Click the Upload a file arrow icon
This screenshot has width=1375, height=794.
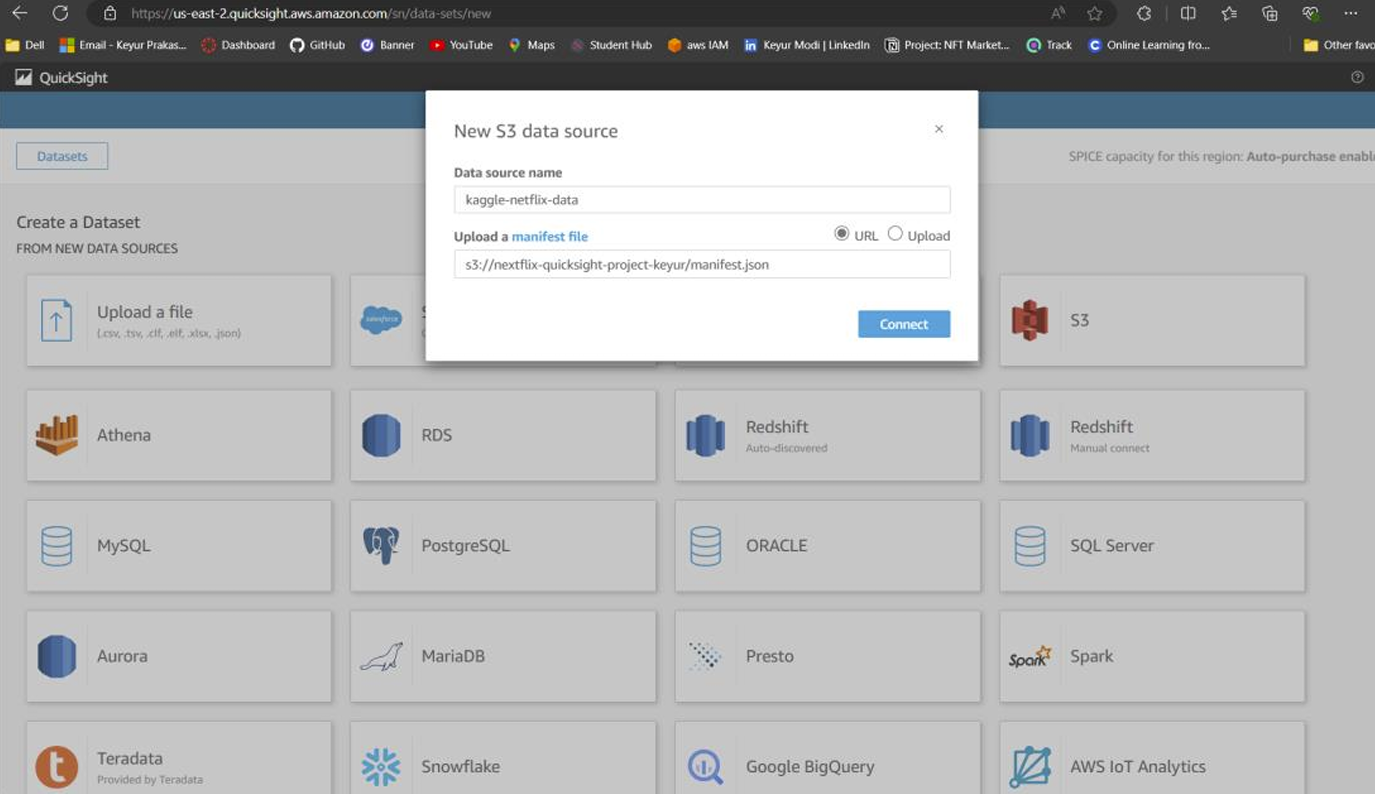pos(57,320)
